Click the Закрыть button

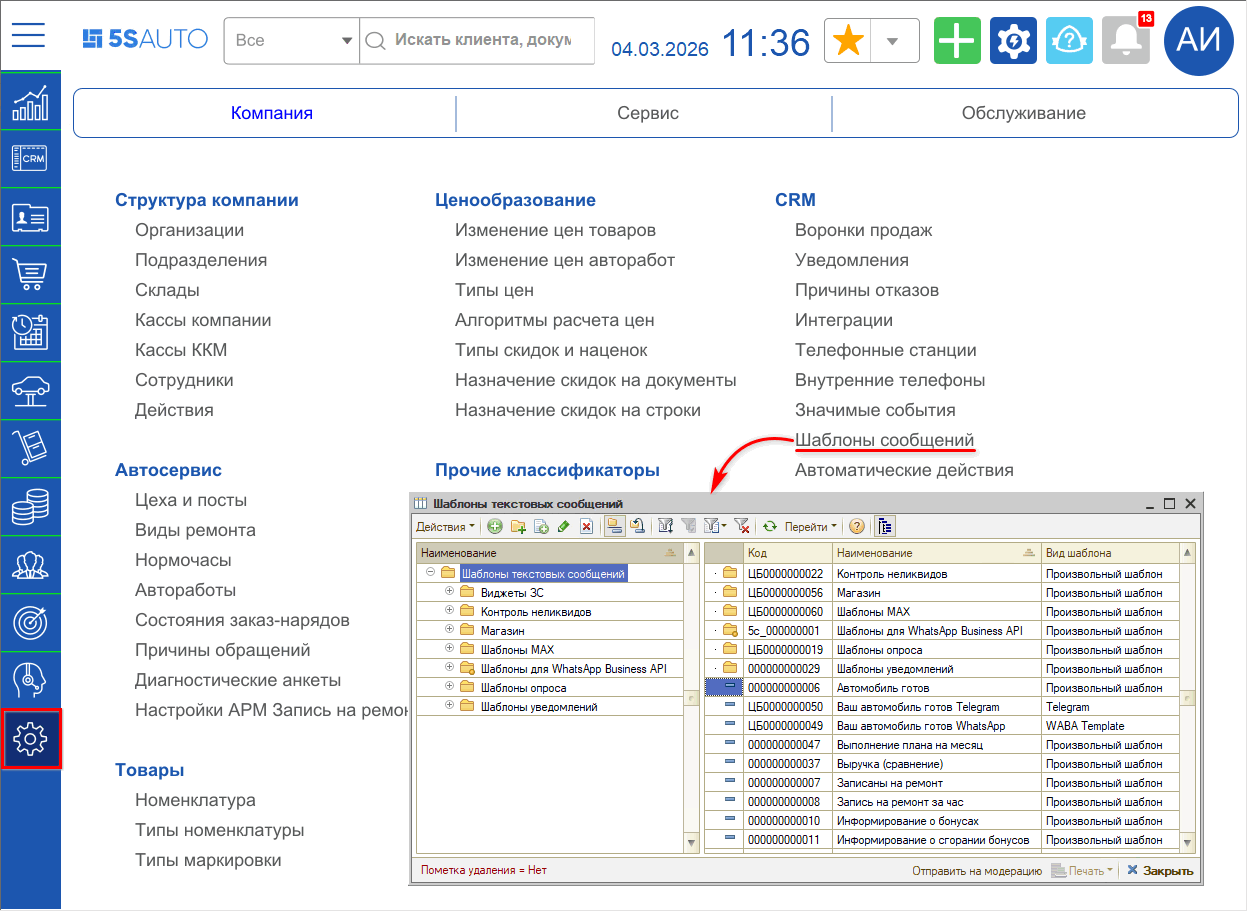pos(1160,871)
